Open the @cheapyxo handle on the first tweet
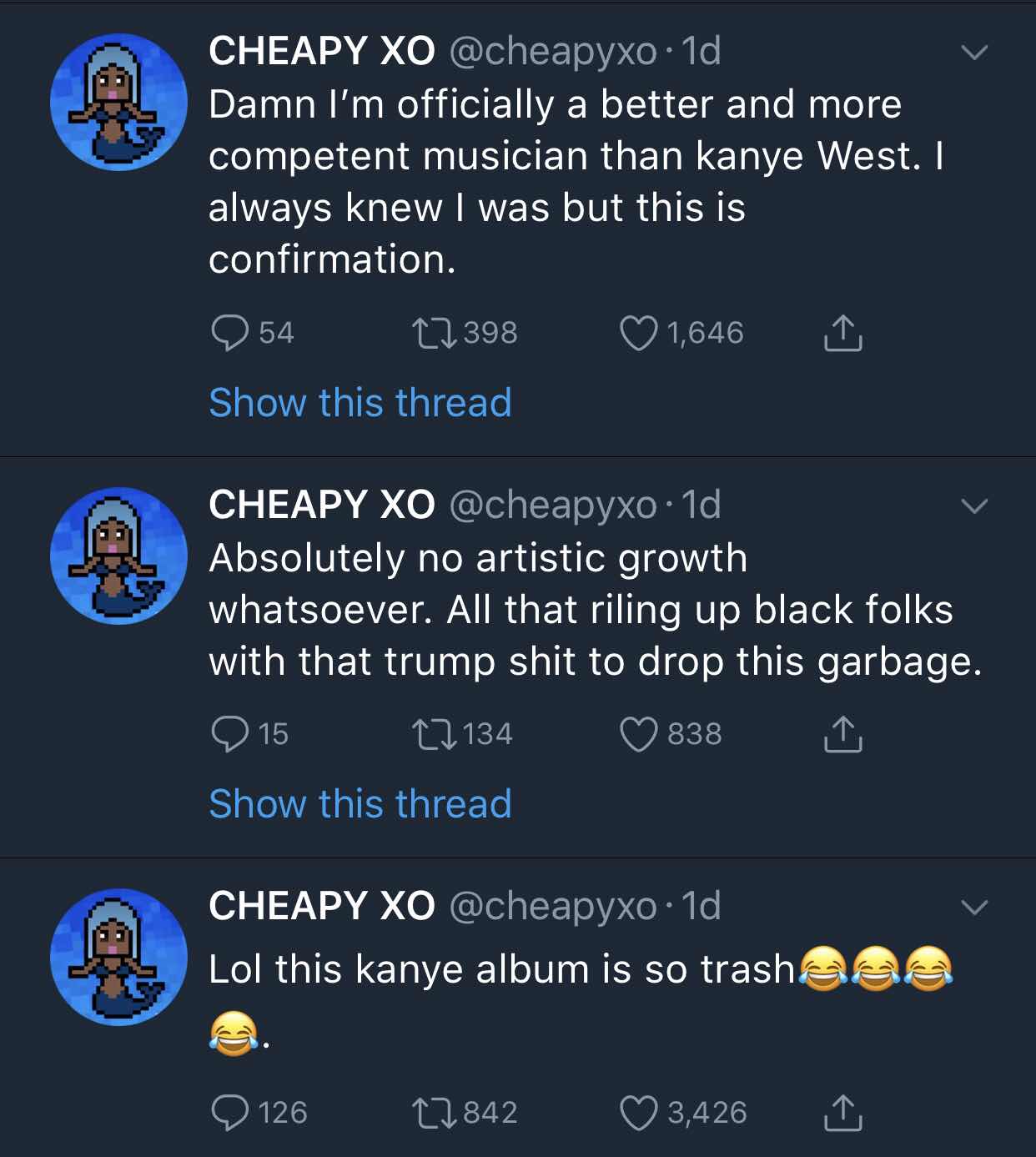The height and width of the screenshot is (1157, 1036). pyautogui.click(x=553, y=53)
